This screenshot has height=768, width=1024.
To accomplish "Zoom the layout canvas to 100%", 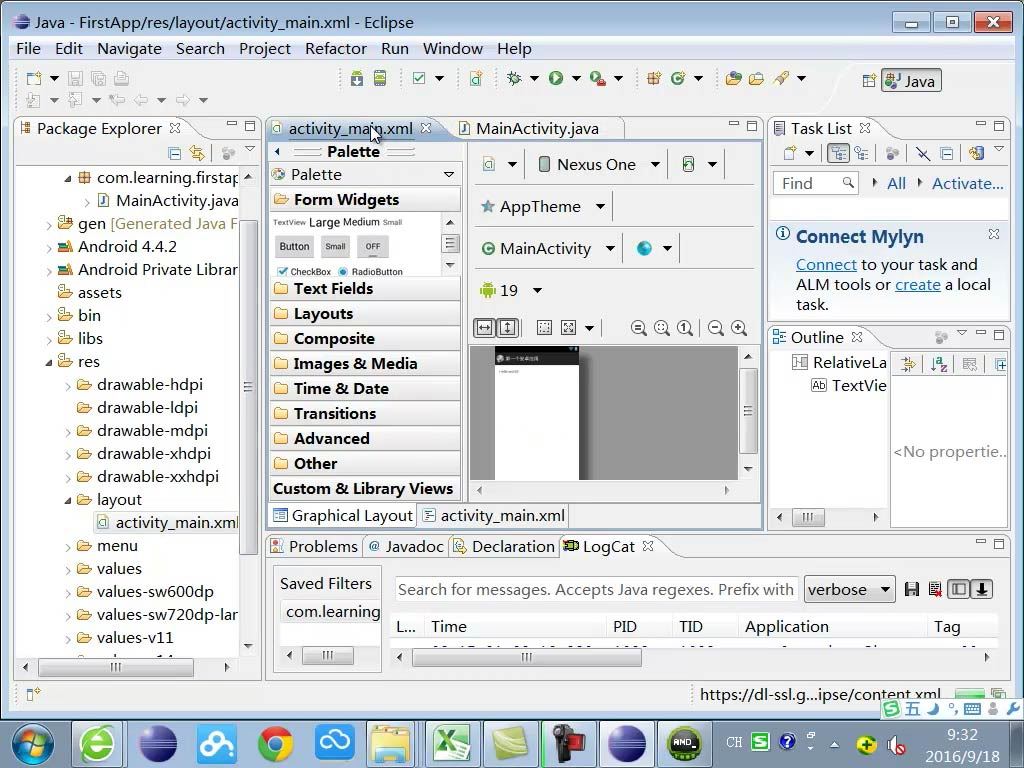I will (x=684, y=328).
